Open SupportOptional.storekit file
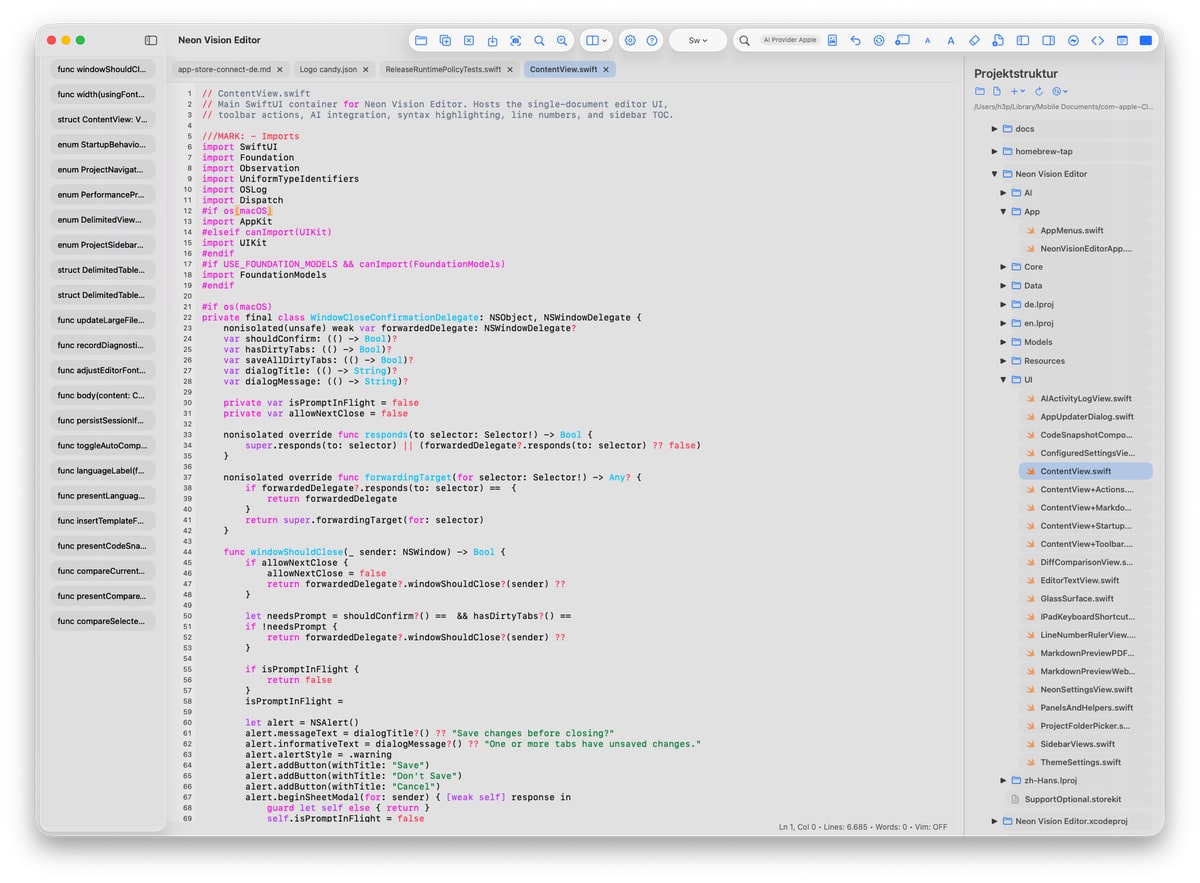This screenshot has width=1200, height=883. tap(1080, 799)
